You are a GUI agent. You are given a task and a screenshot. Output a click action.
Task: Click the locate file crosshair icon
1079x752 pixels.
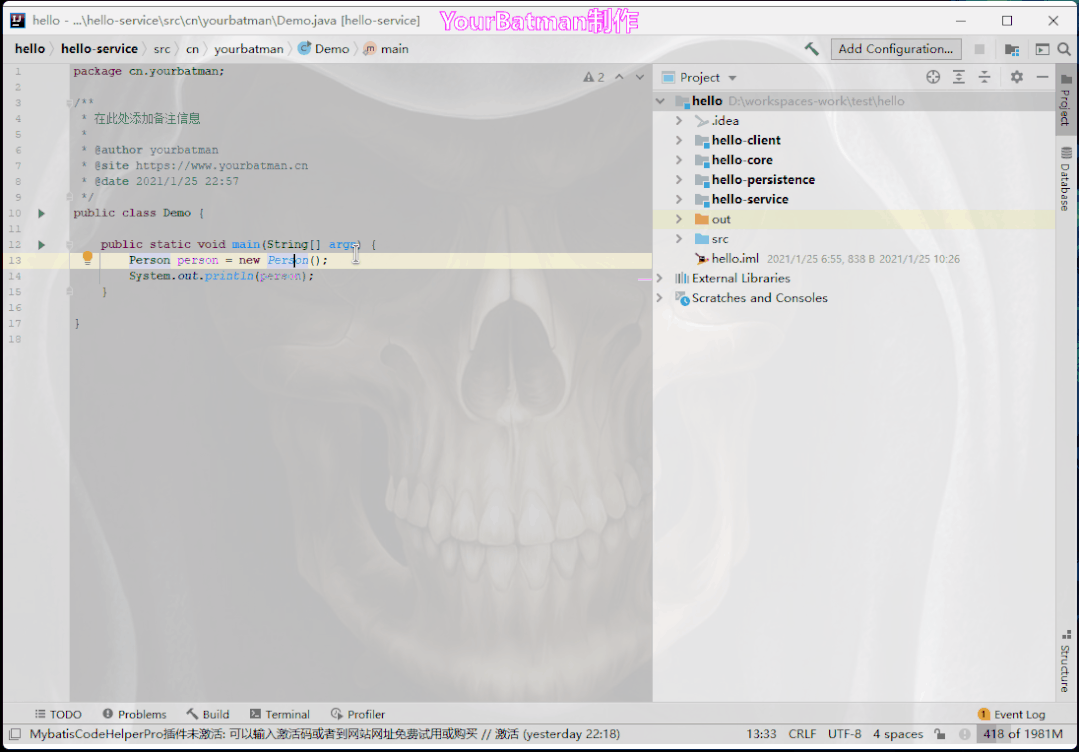point(933,77)
